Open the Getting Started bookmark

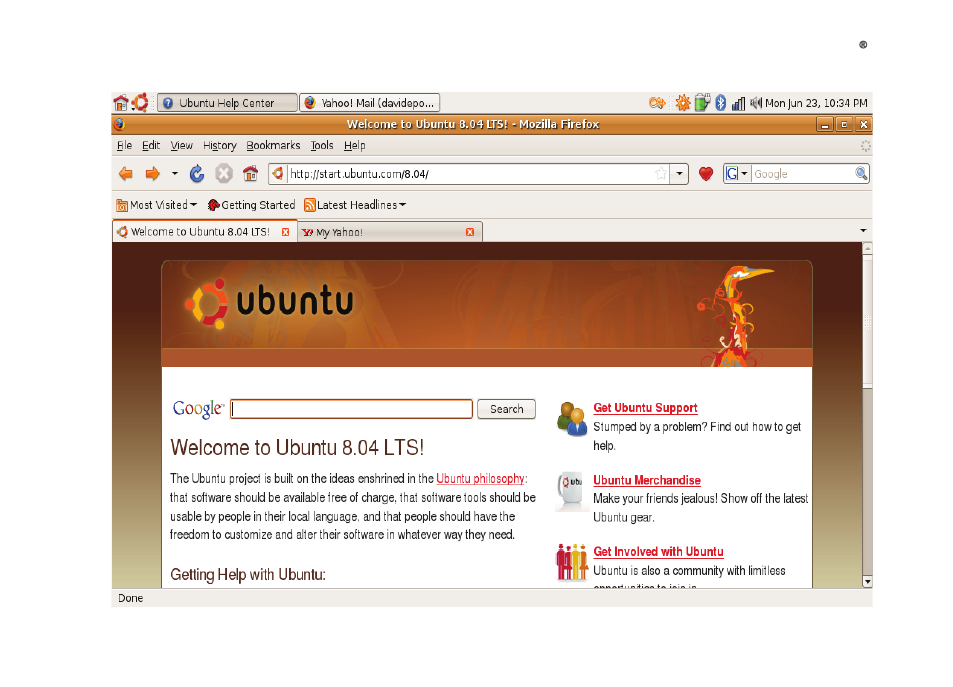pos(251,205)
